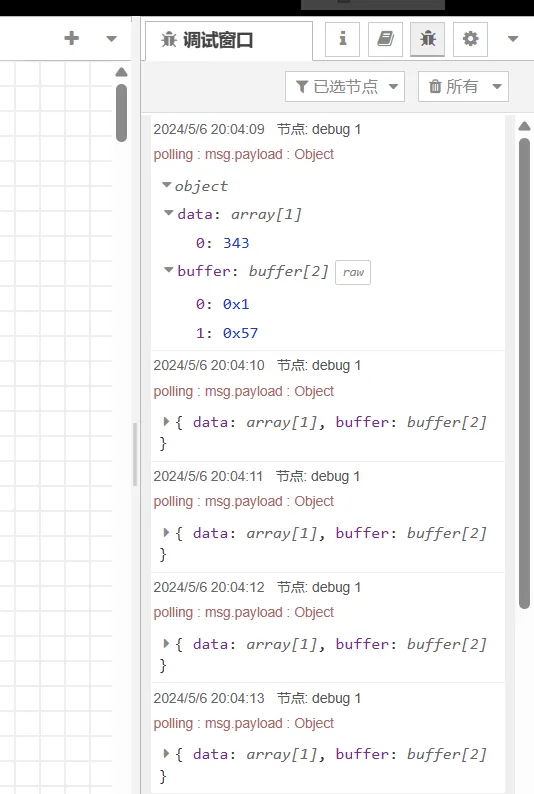Toggle buffer display with raw button
This screenshot has height=794, width=534.
click(353, 272)
